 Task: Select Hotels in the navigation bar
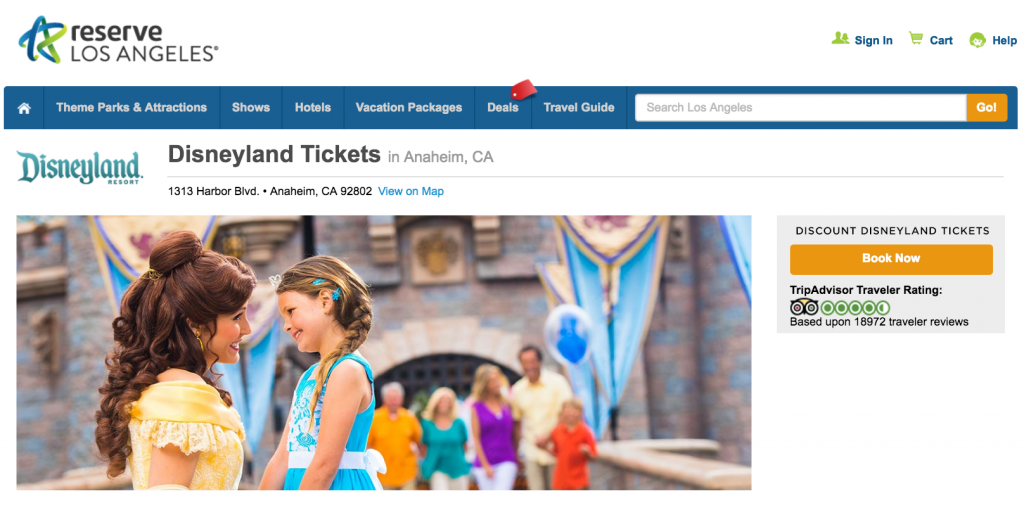313,108
